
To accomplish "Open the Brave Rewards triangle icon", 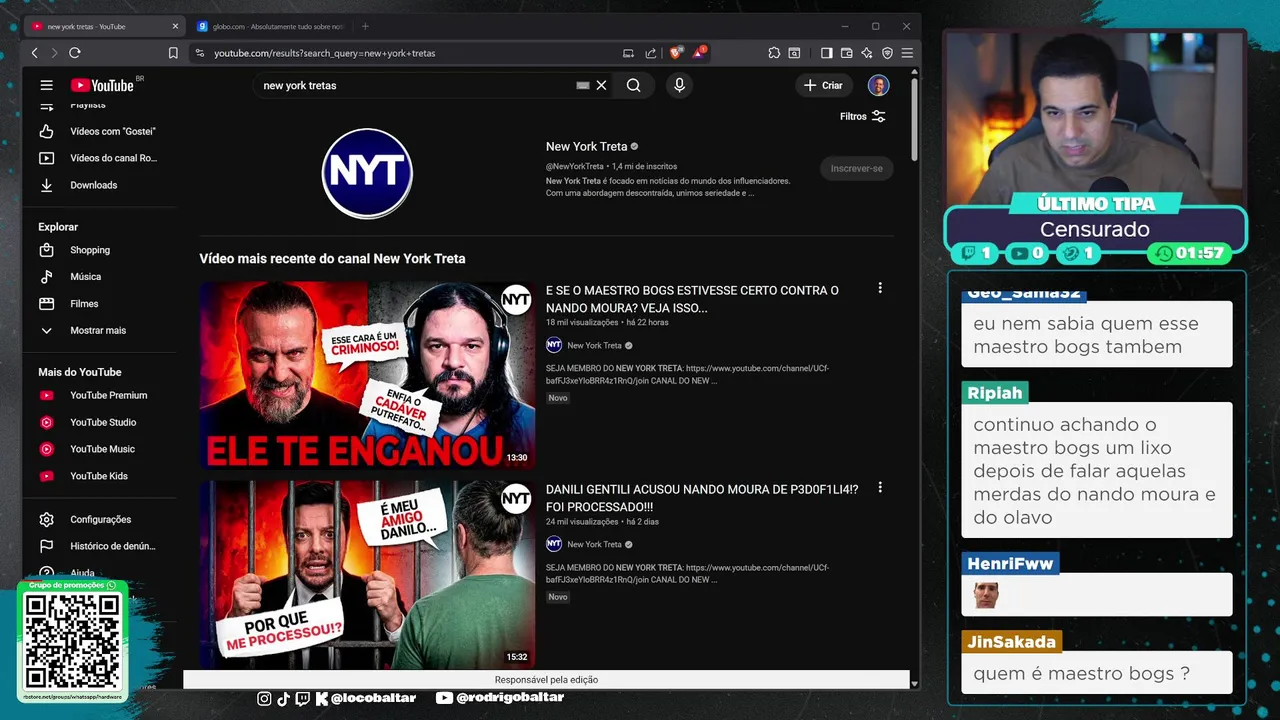I will point(698,53).
